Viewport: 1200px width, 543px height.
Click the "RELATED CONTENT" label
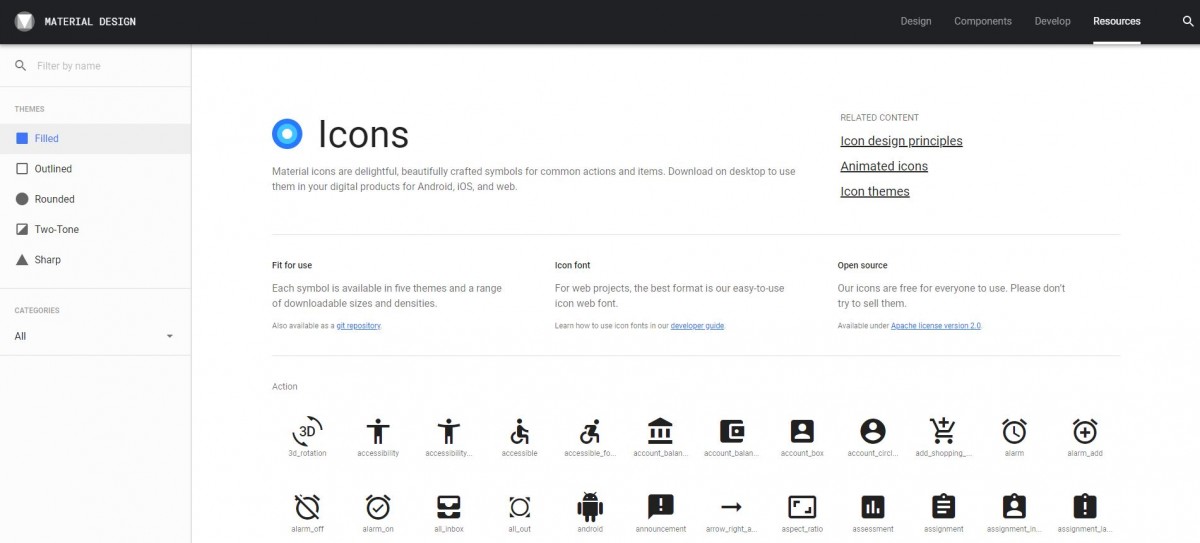[879, 117]
